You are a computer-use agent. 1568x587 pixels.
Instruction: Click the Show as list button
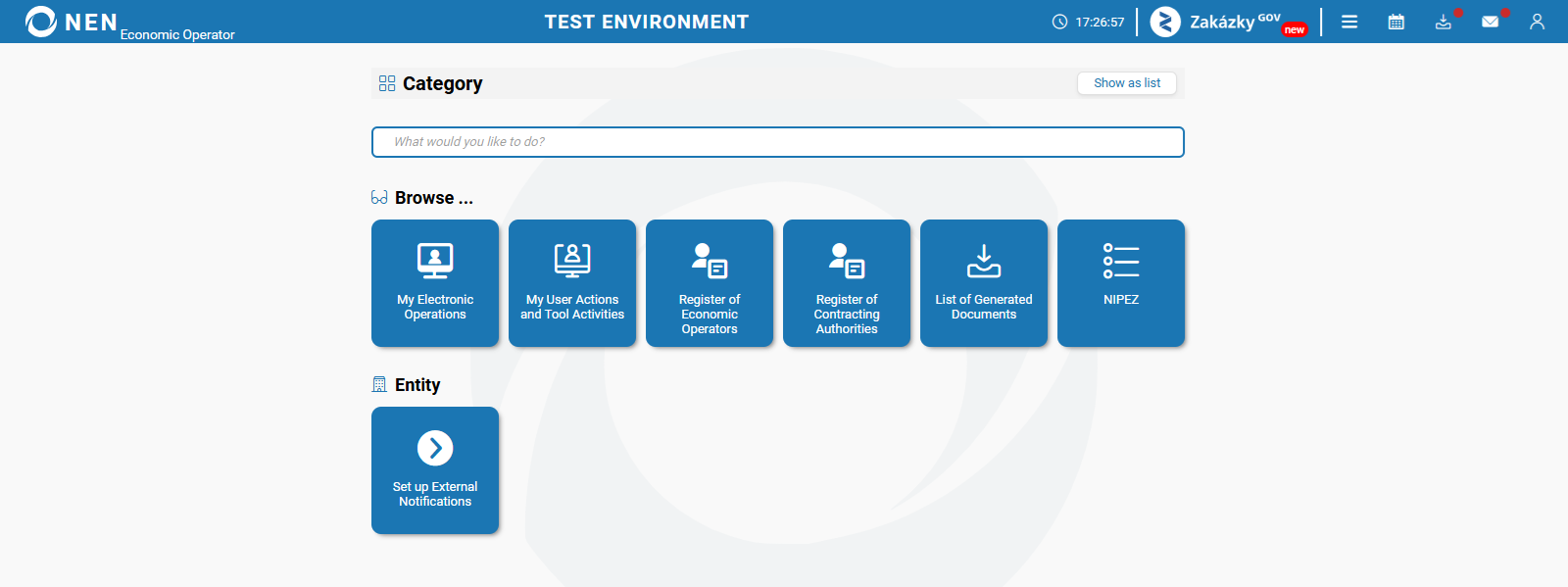(x=1127, y=83)
